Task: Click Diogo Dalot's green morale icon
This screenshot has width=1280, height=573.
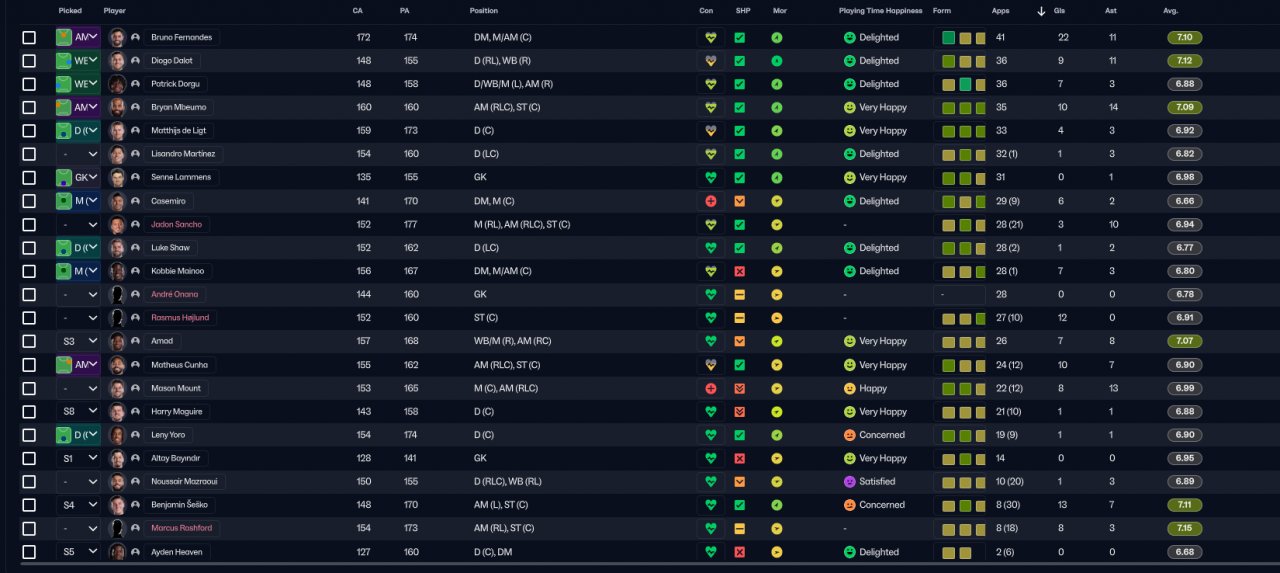Action: 777,61
